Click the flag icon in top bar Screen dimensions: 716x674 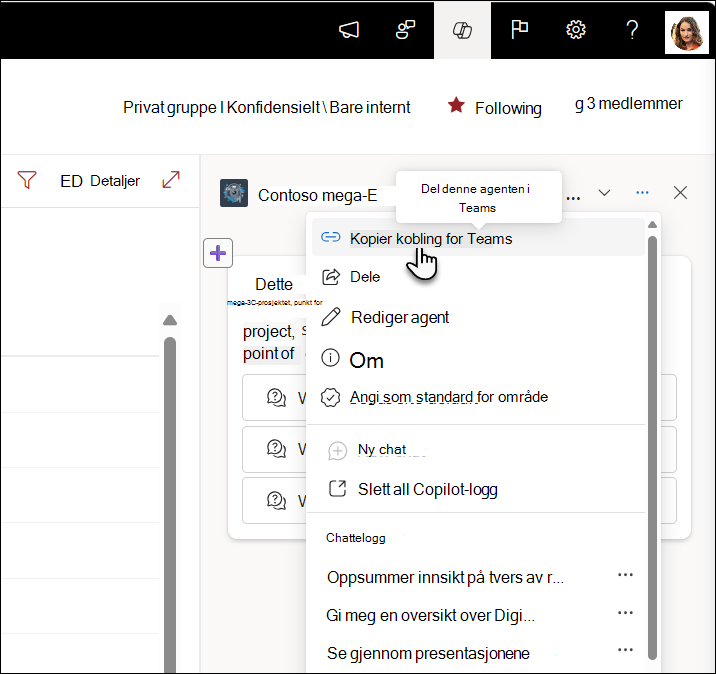(519, 30)
